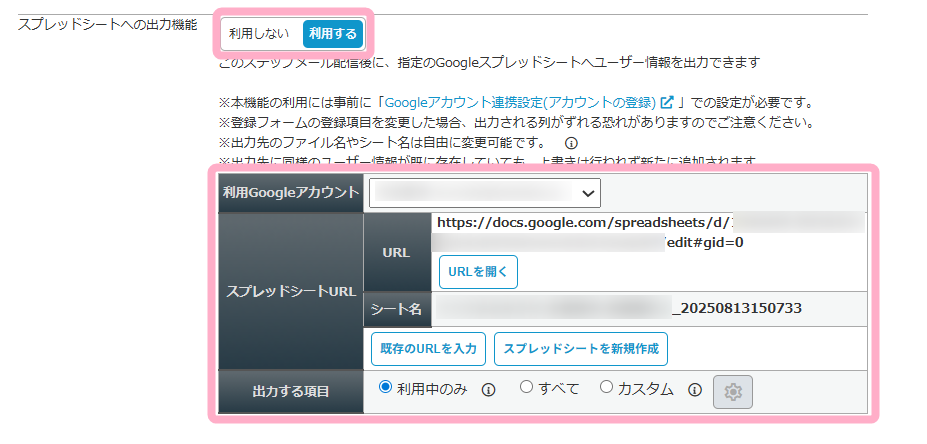The image size is (927, 444).
Task: Open the Googleアカウント連携設定 link
Action: point(520,102)
